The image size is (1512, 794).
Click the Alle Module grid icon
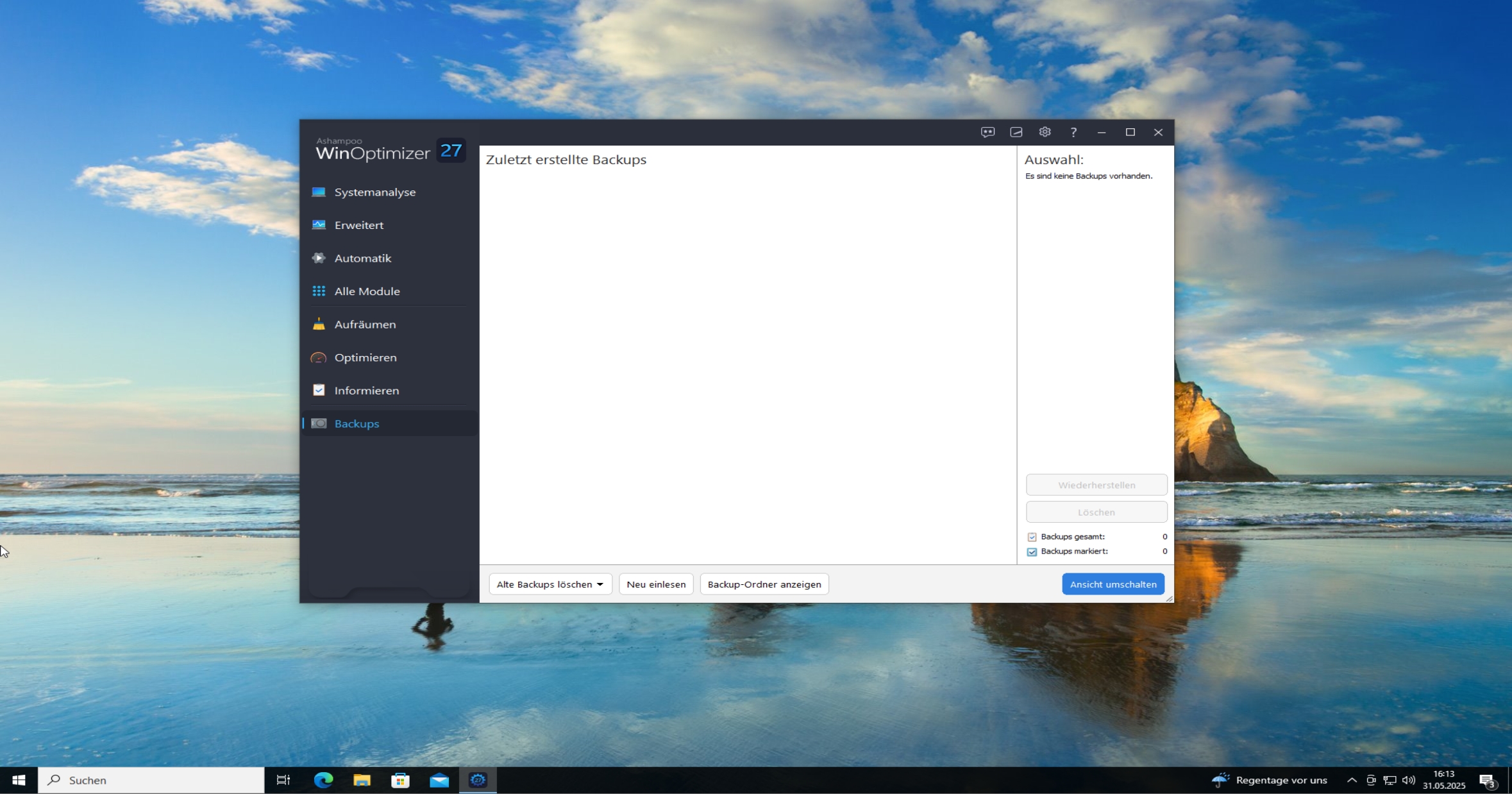pyautogui.click(x=319, y=291)
